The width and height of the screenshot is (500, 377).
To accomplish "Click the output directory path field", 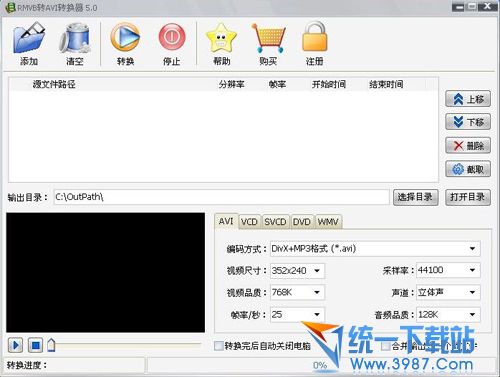I will 221,197.
